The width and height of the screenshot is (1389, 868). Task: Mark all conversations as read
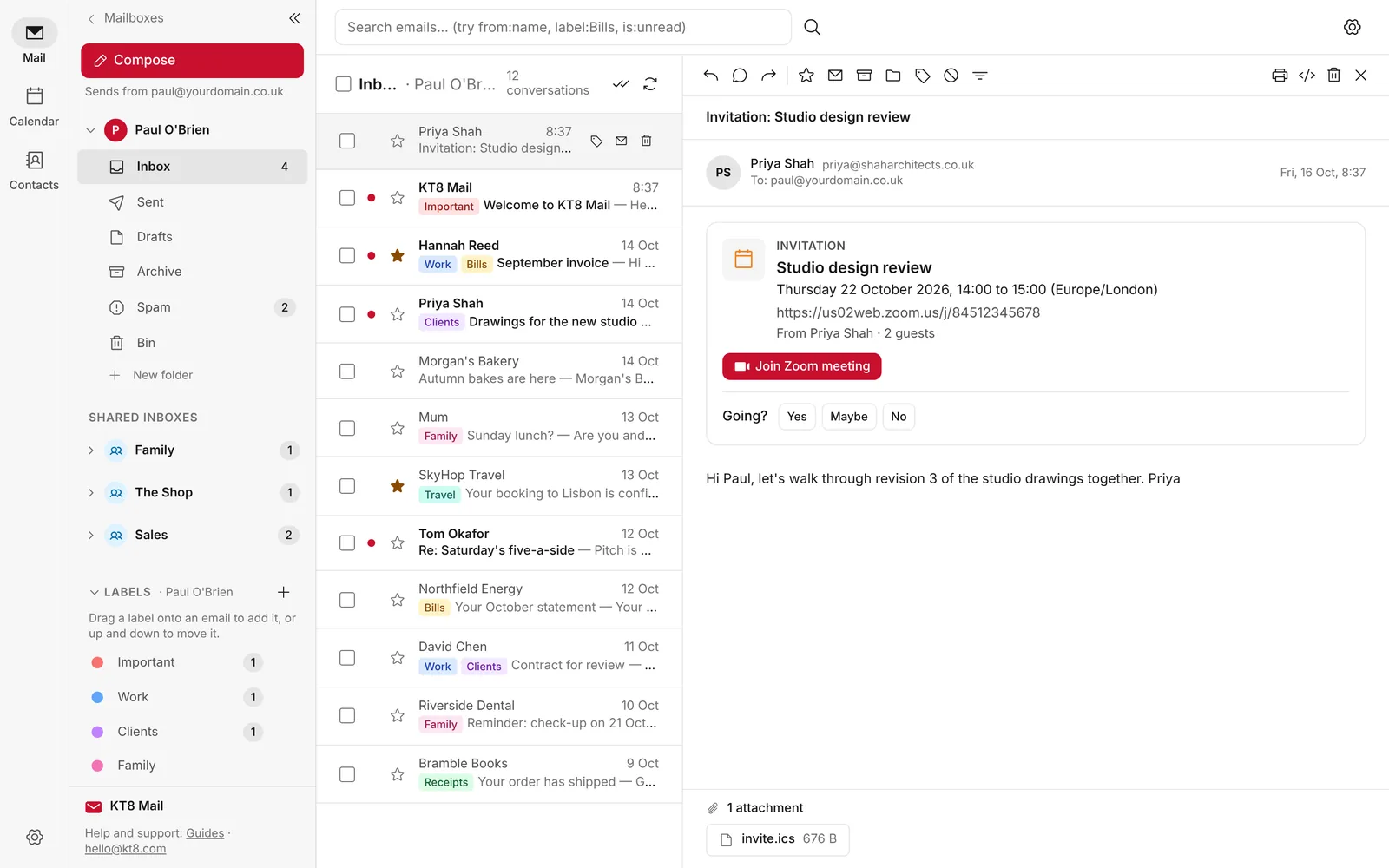pos(621,84)
